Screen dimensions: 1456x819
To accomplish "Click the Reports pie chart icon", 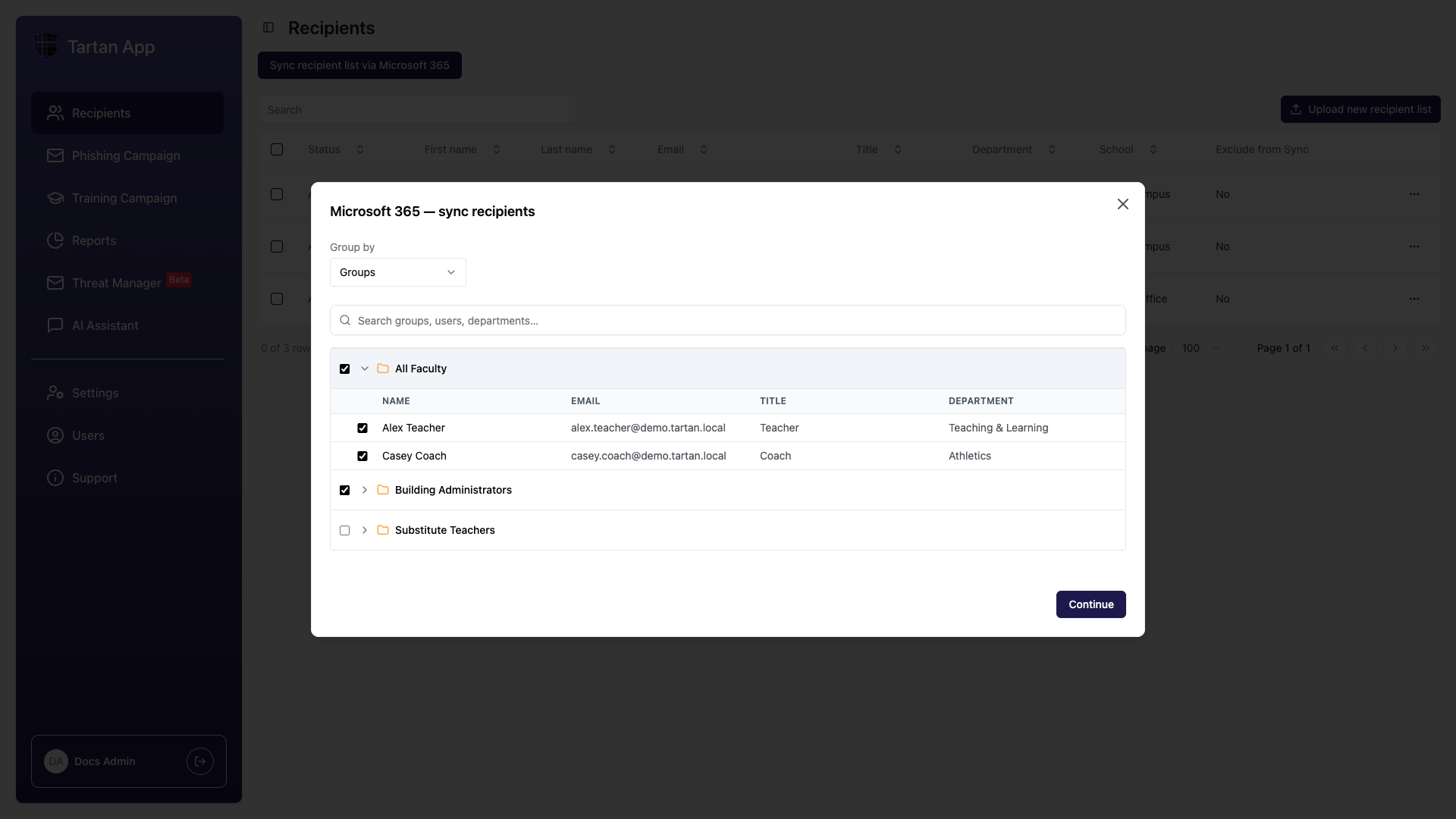I will click(x=55, y=240).
